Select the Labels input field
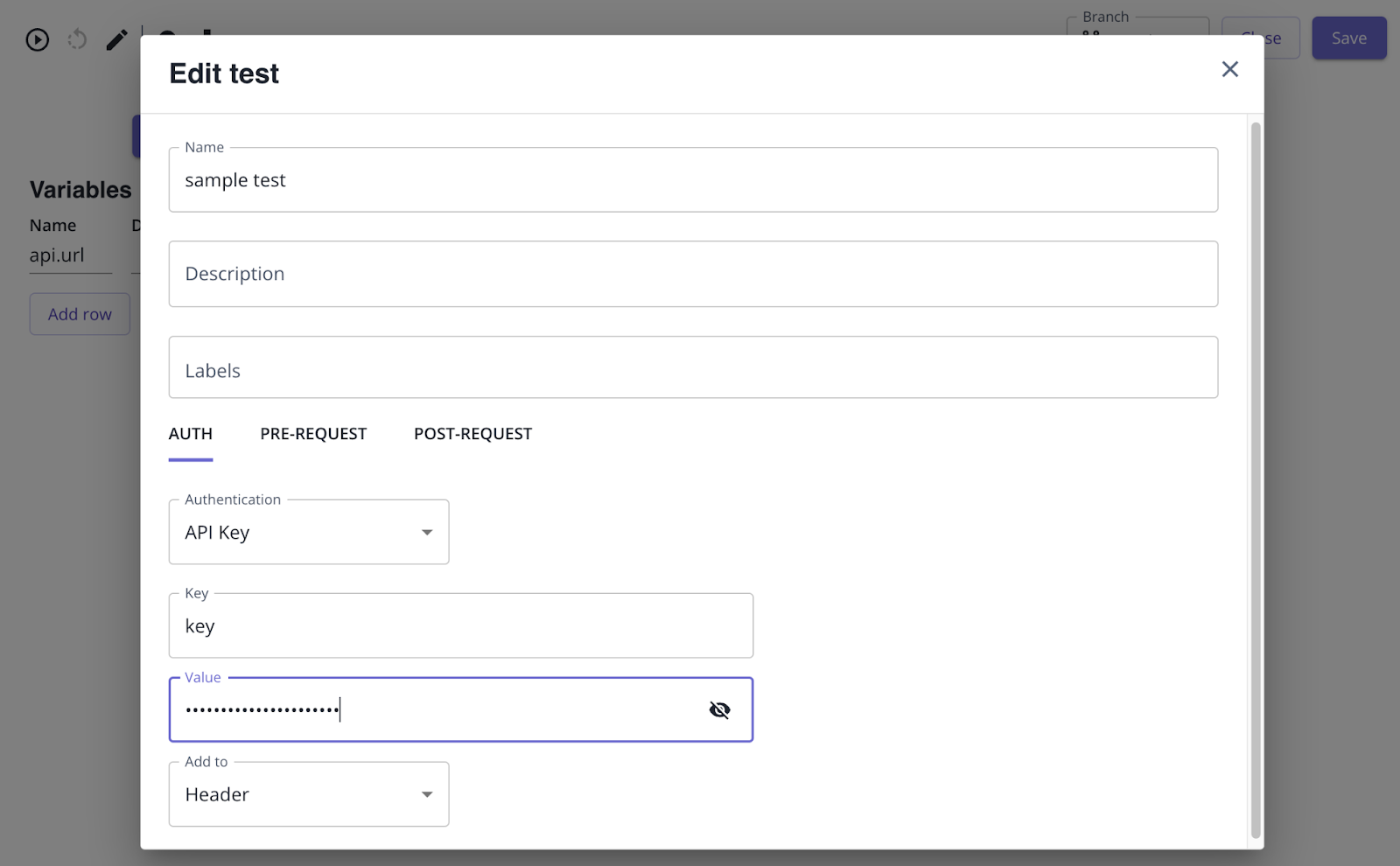The image size is (1400, 866). click(x=692, y=370)
